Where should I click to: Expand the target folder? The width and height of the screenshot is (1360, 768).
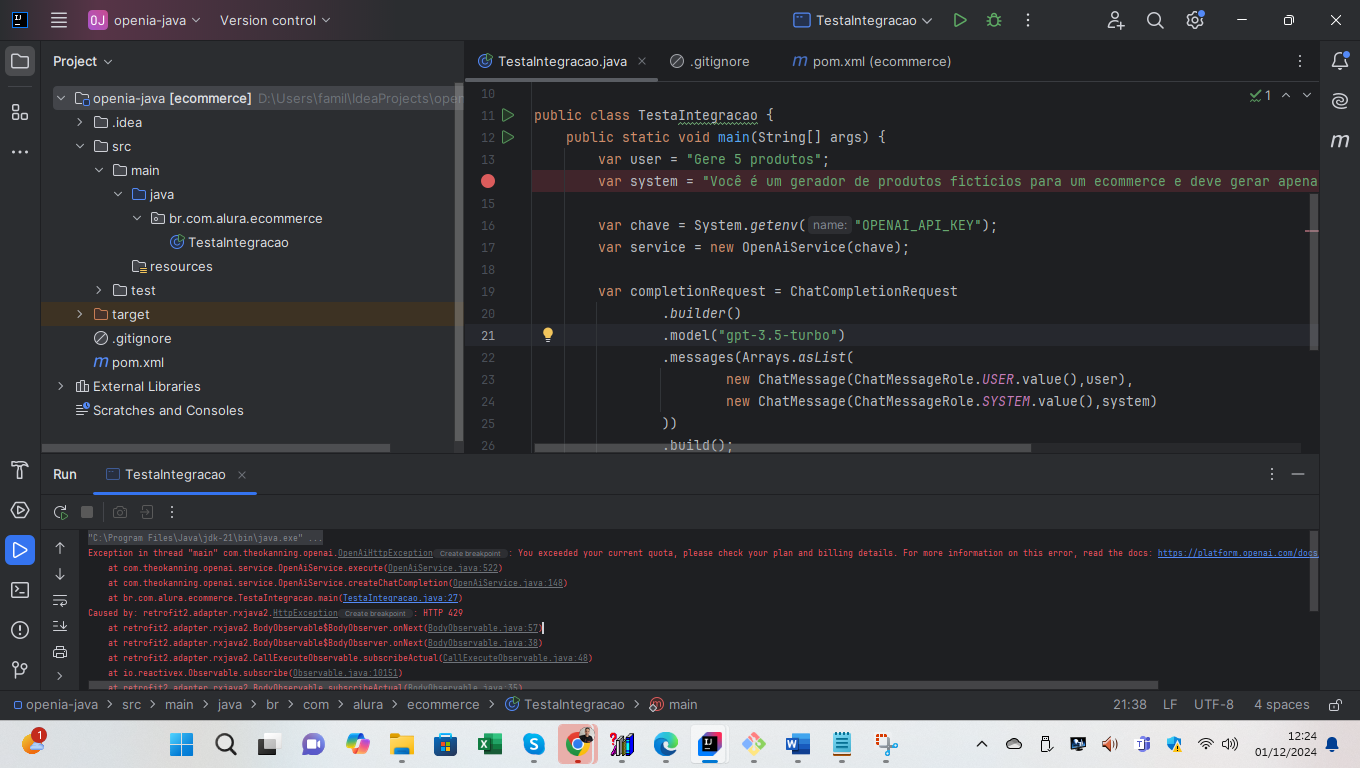(80, 314)
